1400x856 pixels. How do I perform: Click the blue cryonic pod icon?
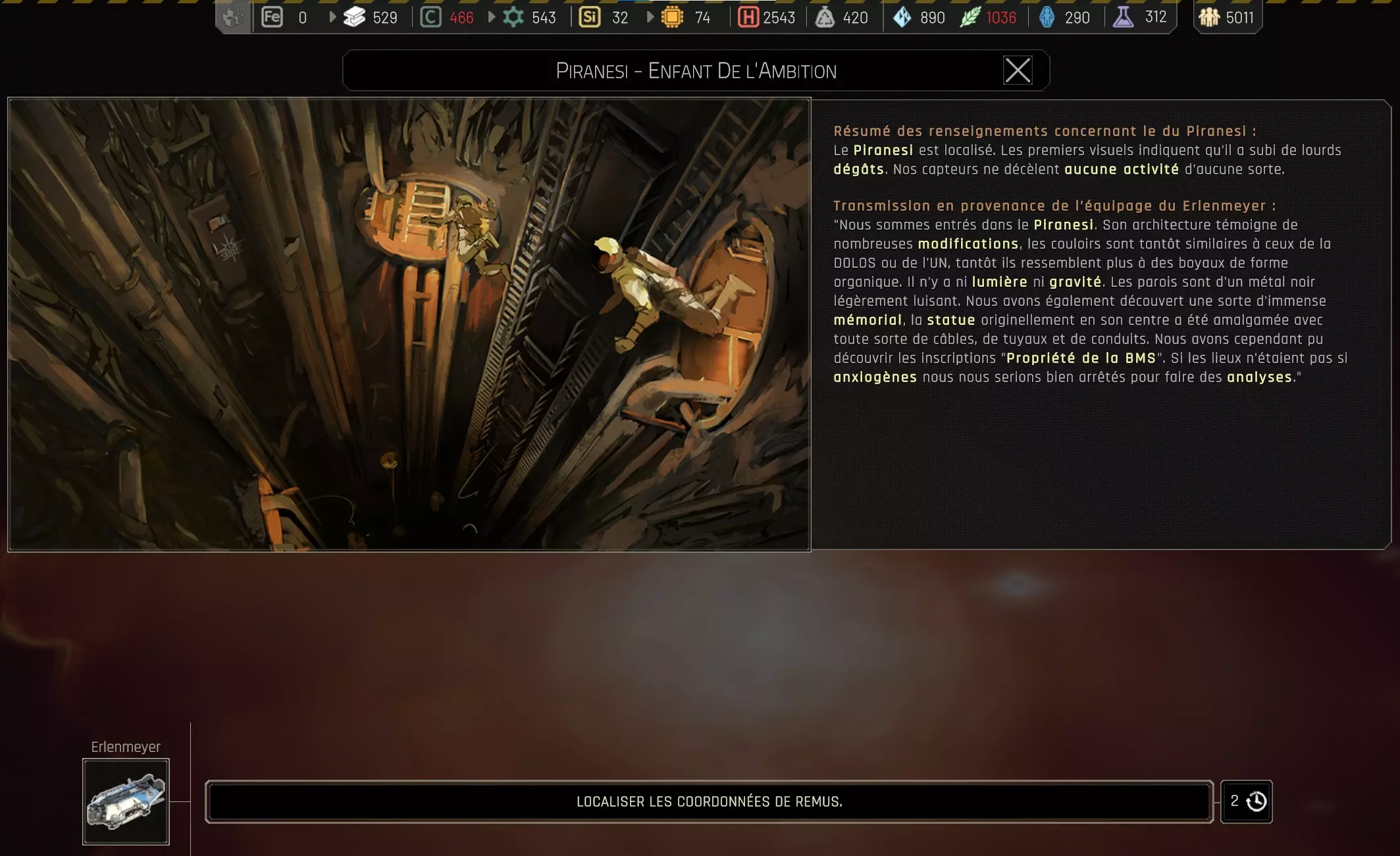pyautogui.click(x=1047, y=17)
